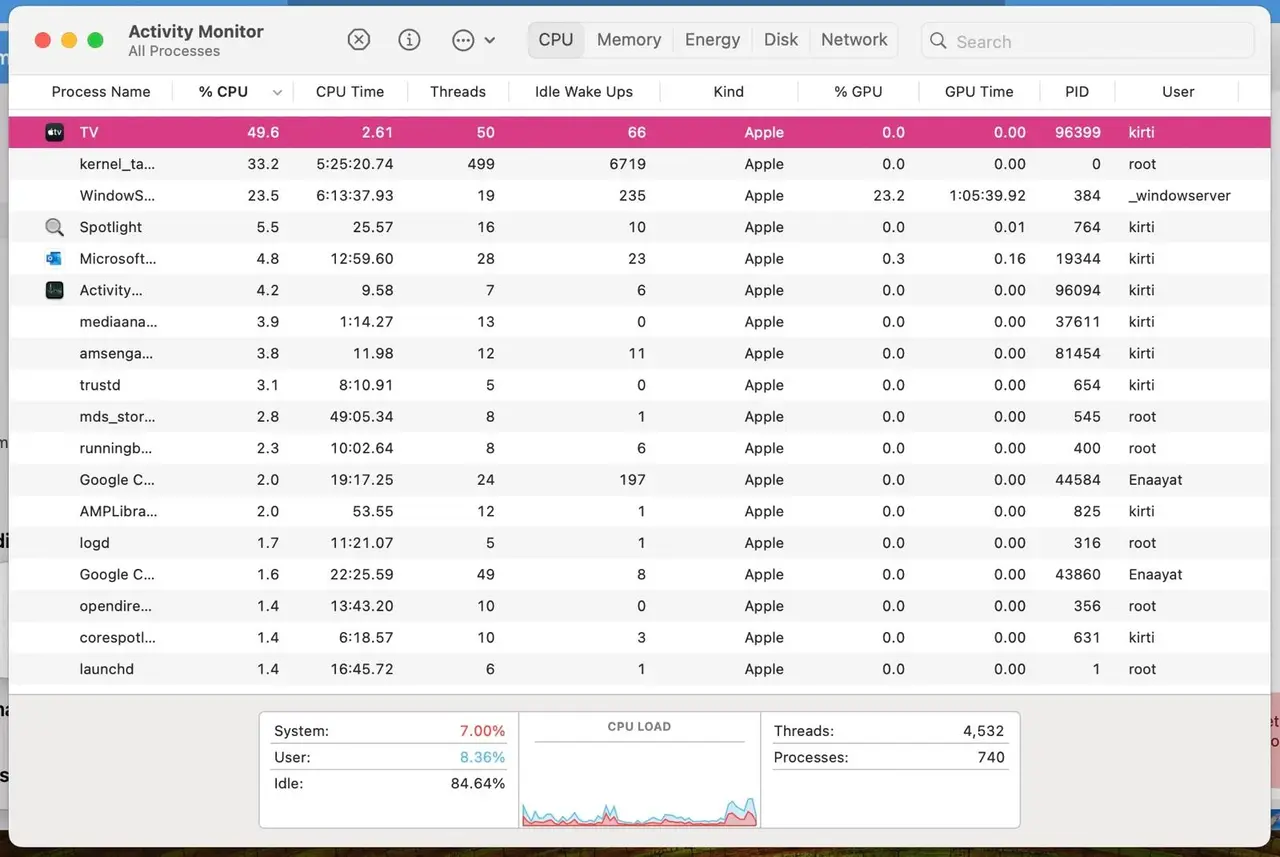Sort by % GPU column header
1280x857 pixels.
(858, 91)
